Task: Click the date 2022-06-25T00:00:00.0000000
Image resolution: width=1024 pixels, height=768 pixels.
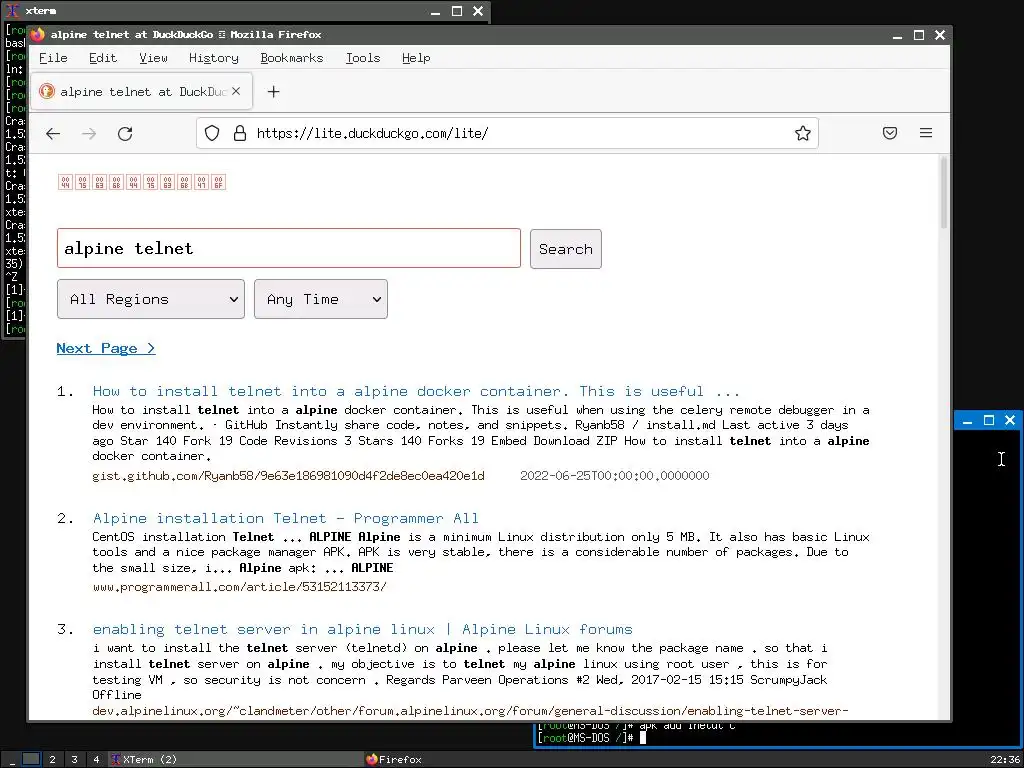Action: click(615, 475)
